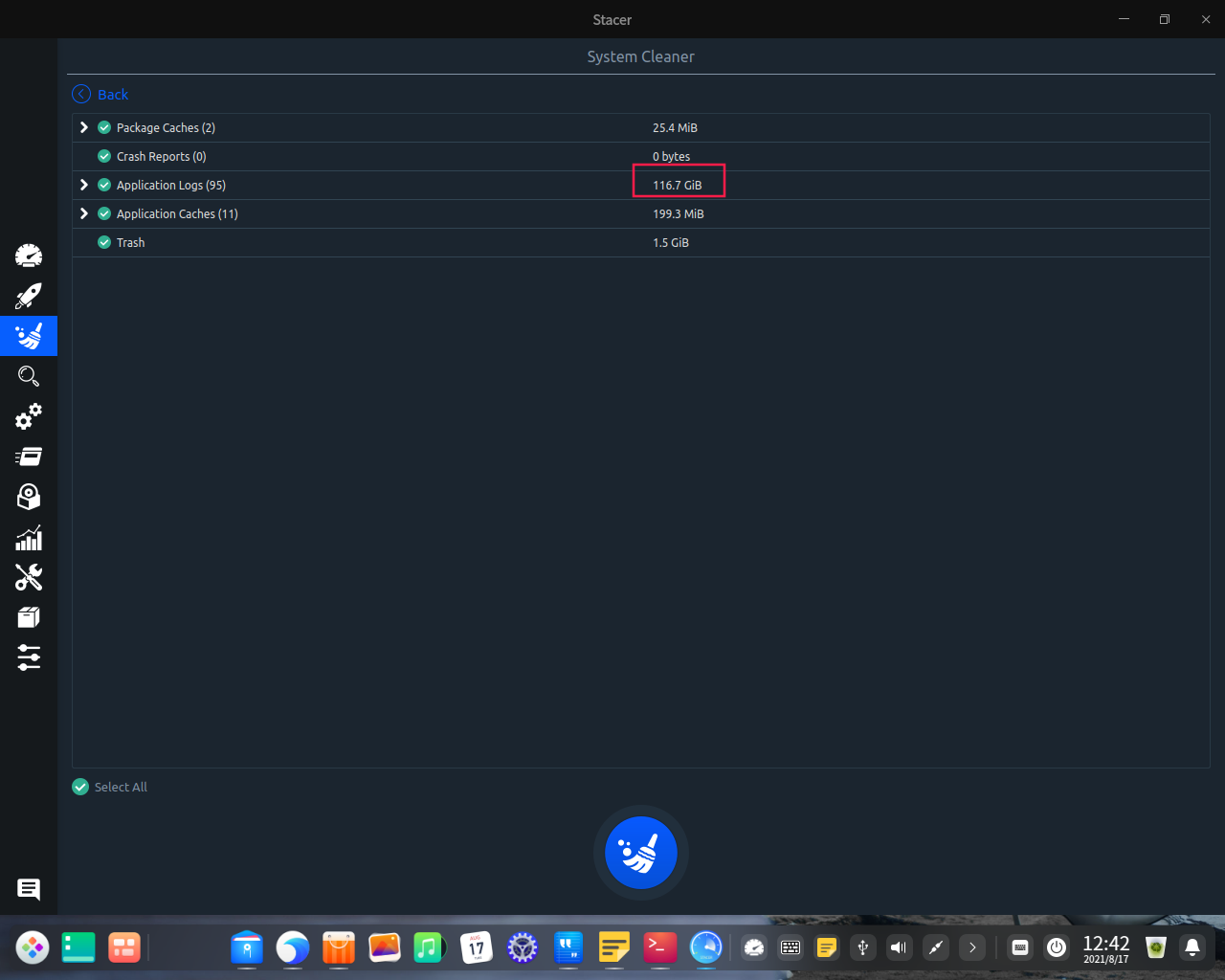Select the "Package Caches (2)" label
Image resolution: width=1225 pixels, height=980 pixels.
pyautogui.click(x=166, y=127)
